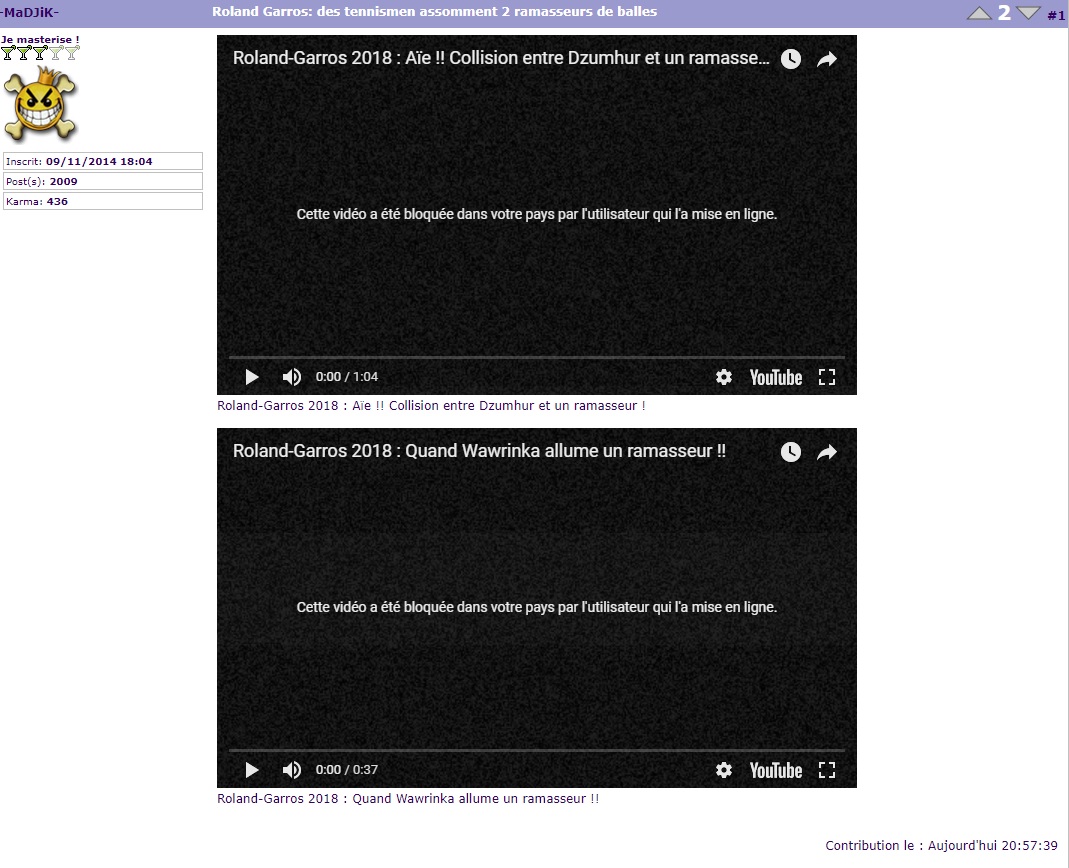Screen dimensions: 1069x868
Task: Click Watch Later clock on Wawrinka video
Action: 791,452
